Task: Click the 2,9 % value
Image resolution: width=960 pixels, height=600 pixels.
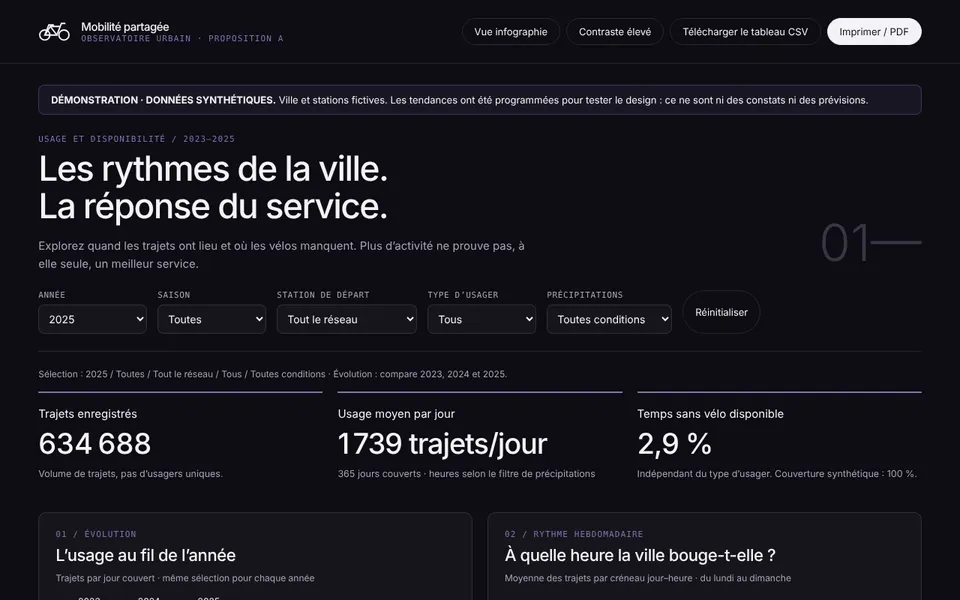Action: (674, 444)
